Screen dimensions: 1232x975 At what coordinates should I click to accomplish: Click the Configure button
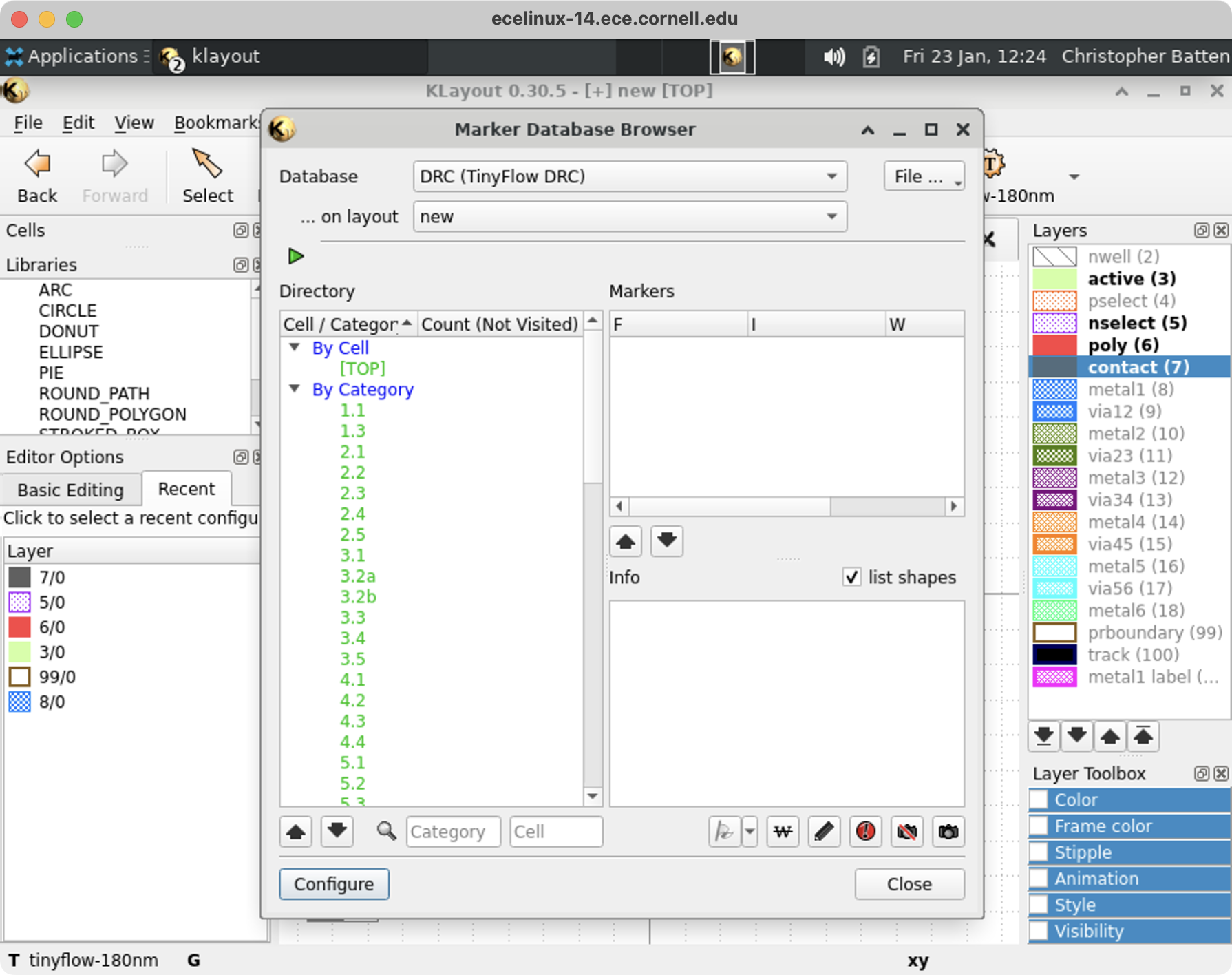click(x=334, y=884)
